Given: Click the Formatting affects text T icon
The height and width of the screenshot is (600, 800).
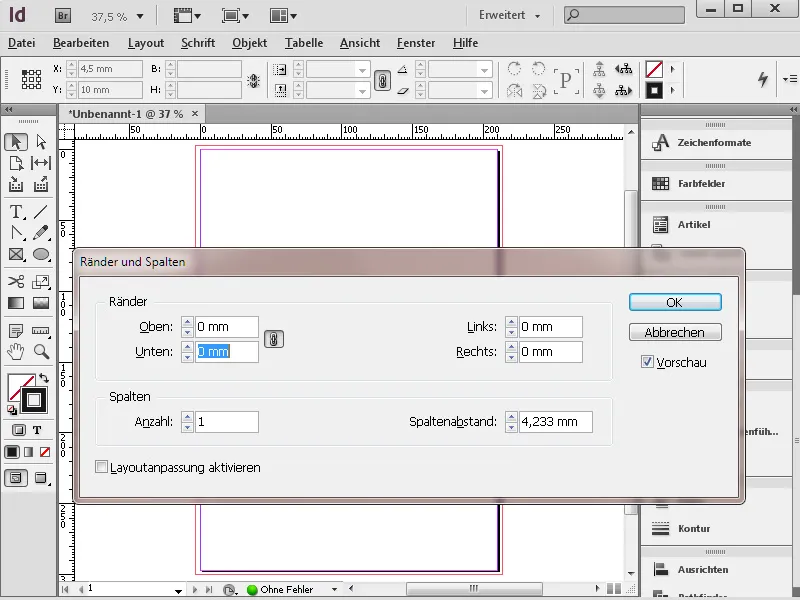Looking at the screenshot, I should click(x=37, y=430).
